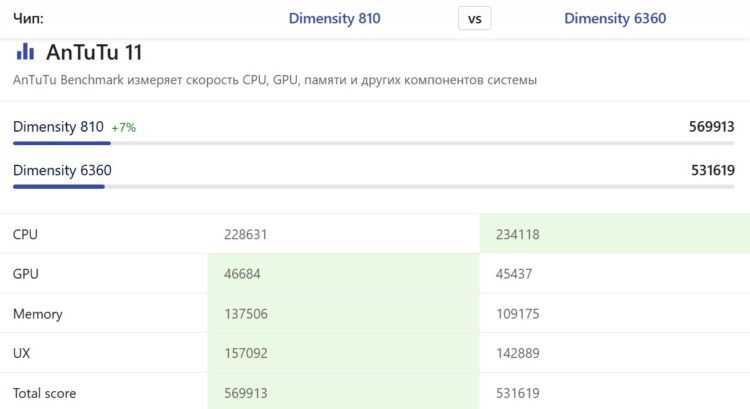Click the Dimensity 6360 score bar label
Viewport: 750px width, 409px height.
click(x=62, y=170)
